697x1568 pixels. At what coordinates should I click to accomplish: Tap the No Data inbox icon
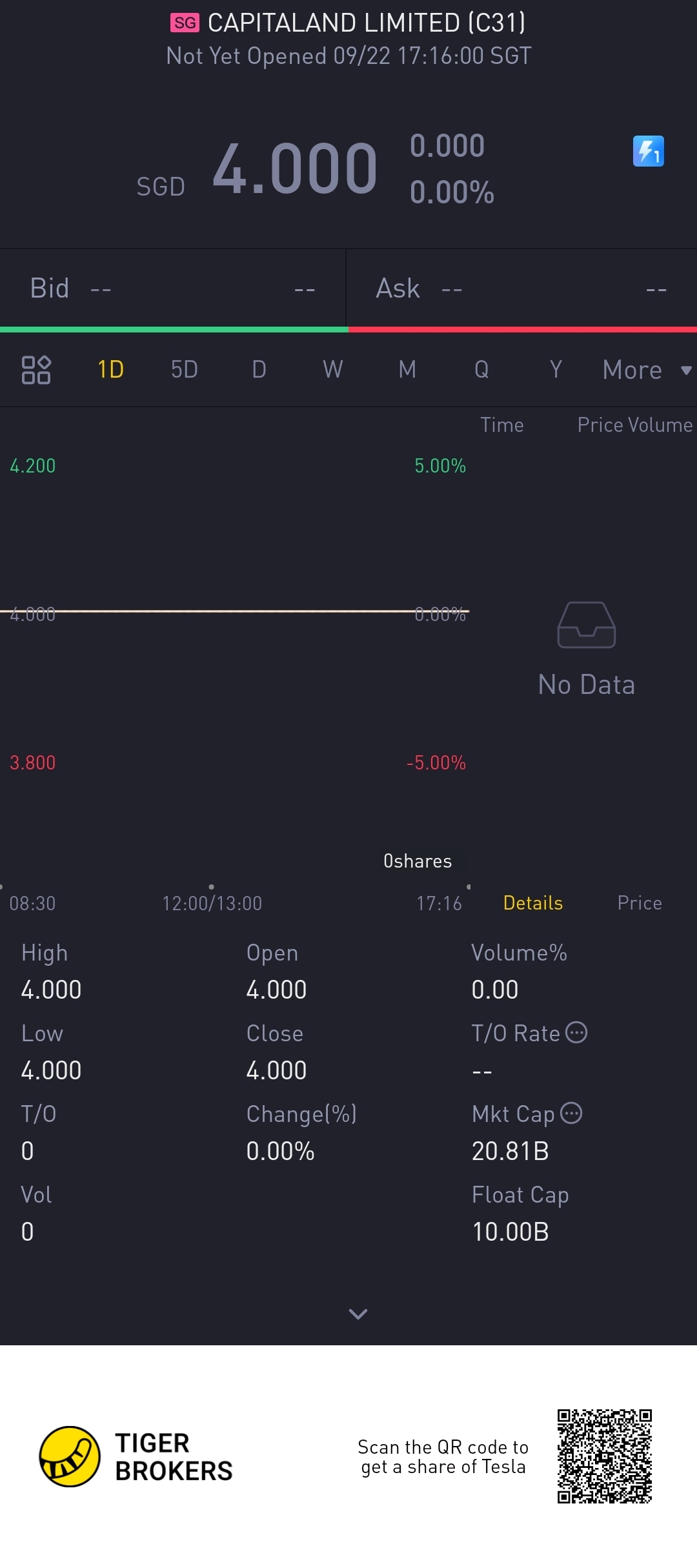click(x=586, y=624)
